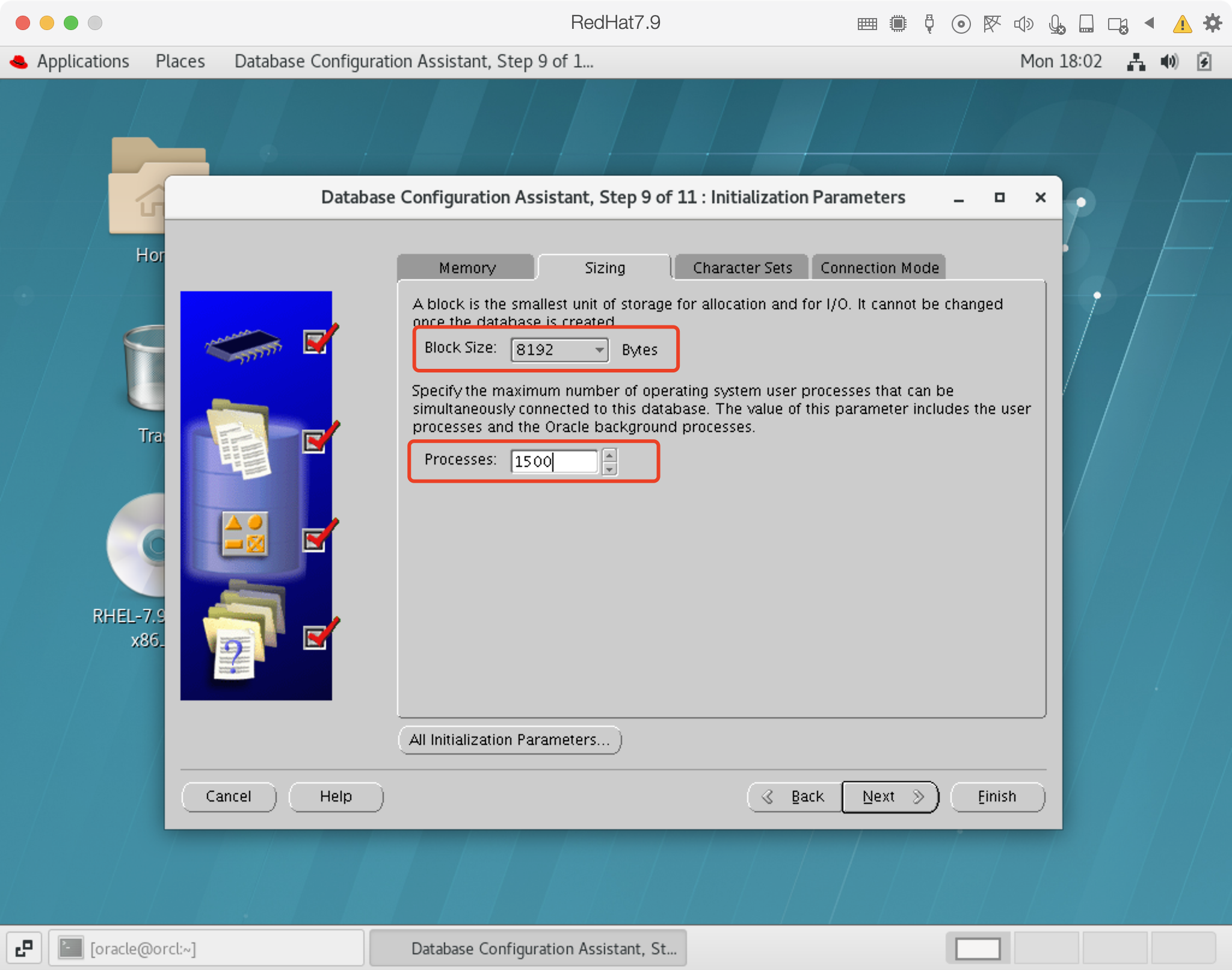Image resolution: width=1232 pixels, height=970 pixels.
Task: Switch to the Memory tab
Action: [x=466, y=268]
